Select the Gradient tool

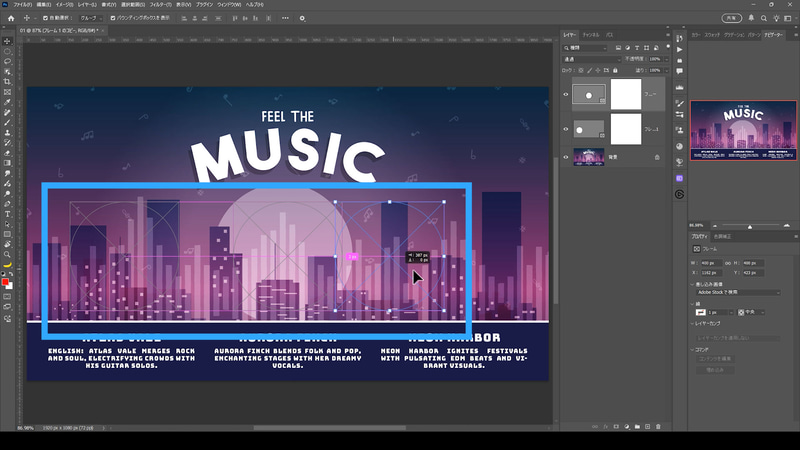click(7, 163)
